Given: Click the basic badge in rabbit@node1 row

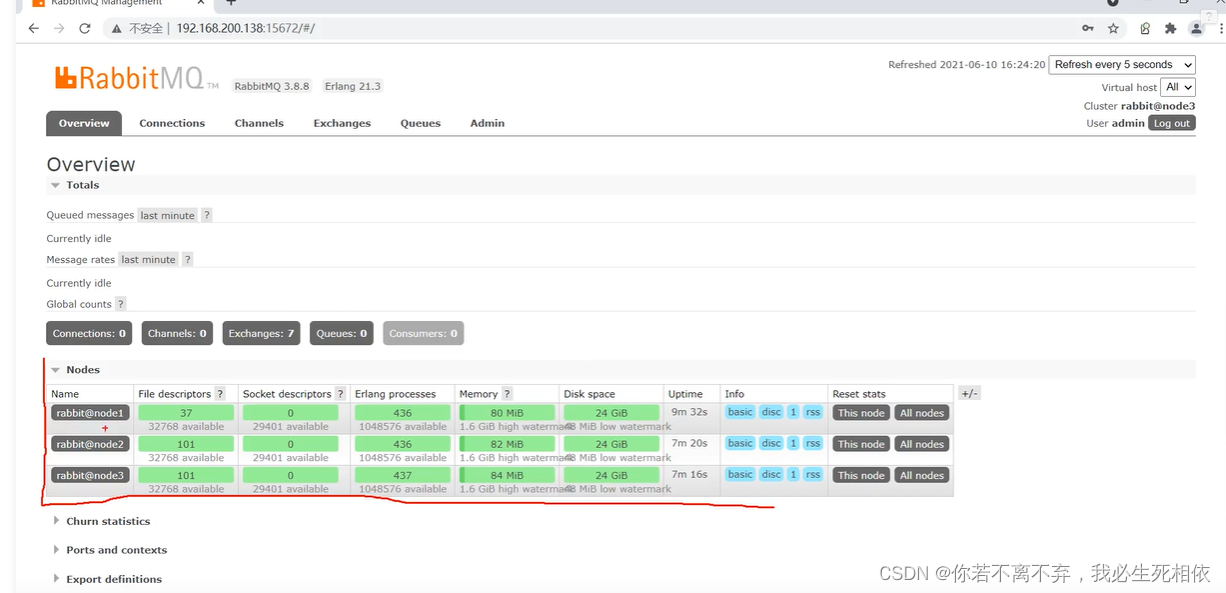Looking at the screenshot, I should pos(740,412).
